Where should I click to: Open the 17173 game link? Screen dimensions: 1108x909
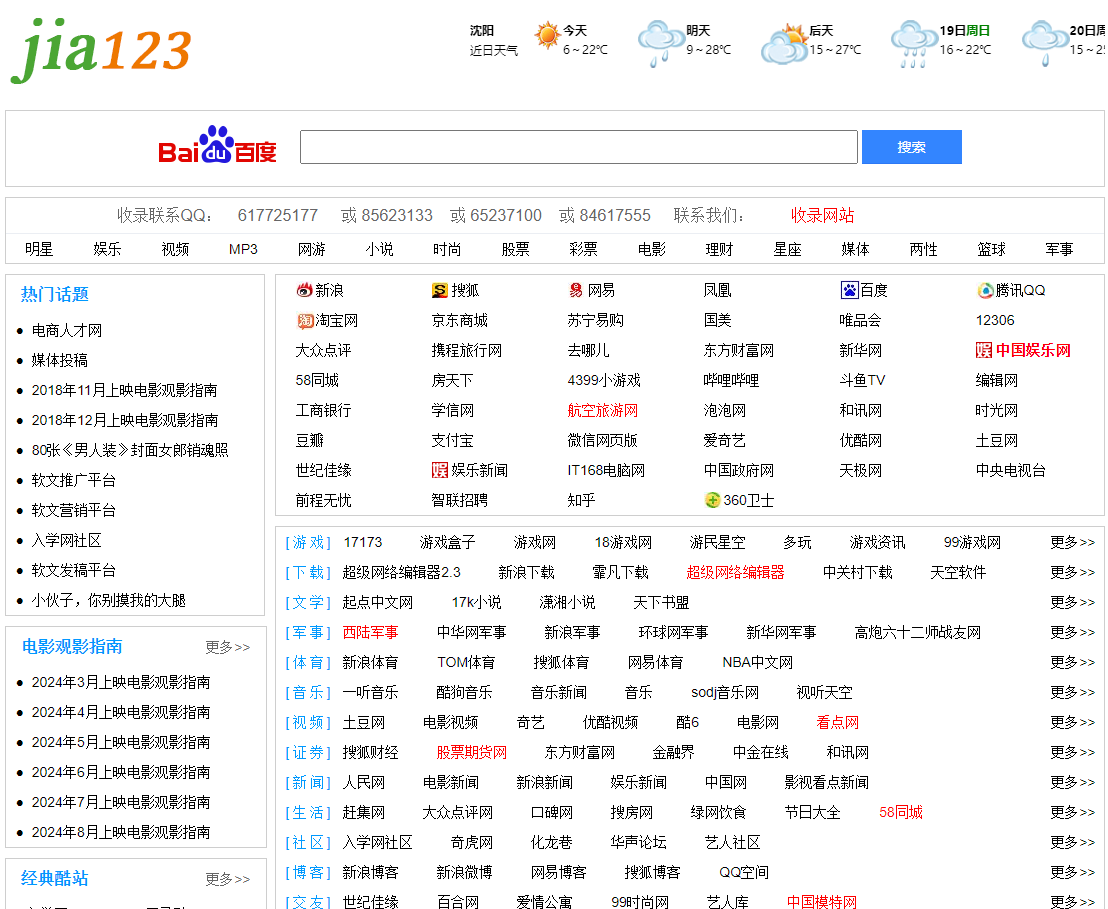[363, 542]
